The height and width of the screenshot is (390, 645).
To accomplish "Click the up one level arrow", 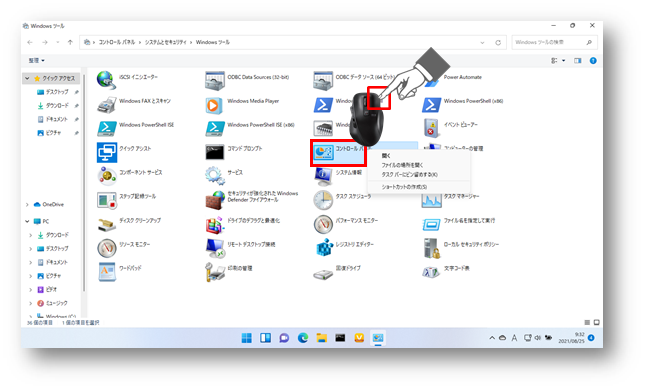I will click(x=70, y=42).
